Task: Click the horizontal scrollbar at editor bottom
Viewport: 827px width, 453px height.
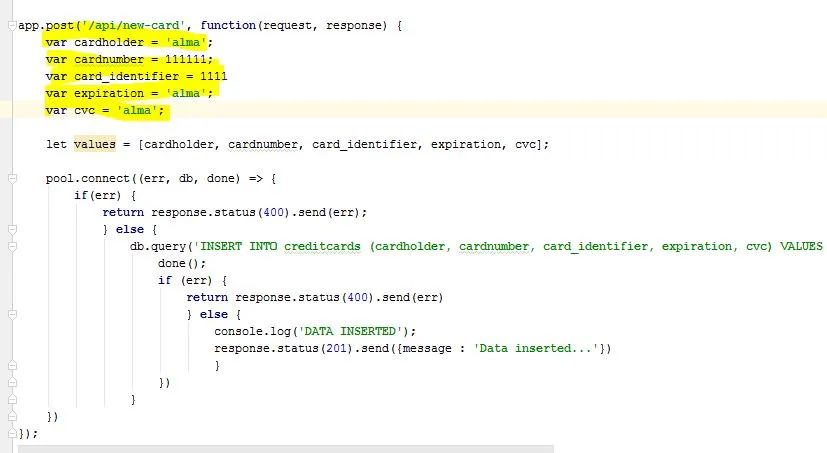Action: coord(286,449)
